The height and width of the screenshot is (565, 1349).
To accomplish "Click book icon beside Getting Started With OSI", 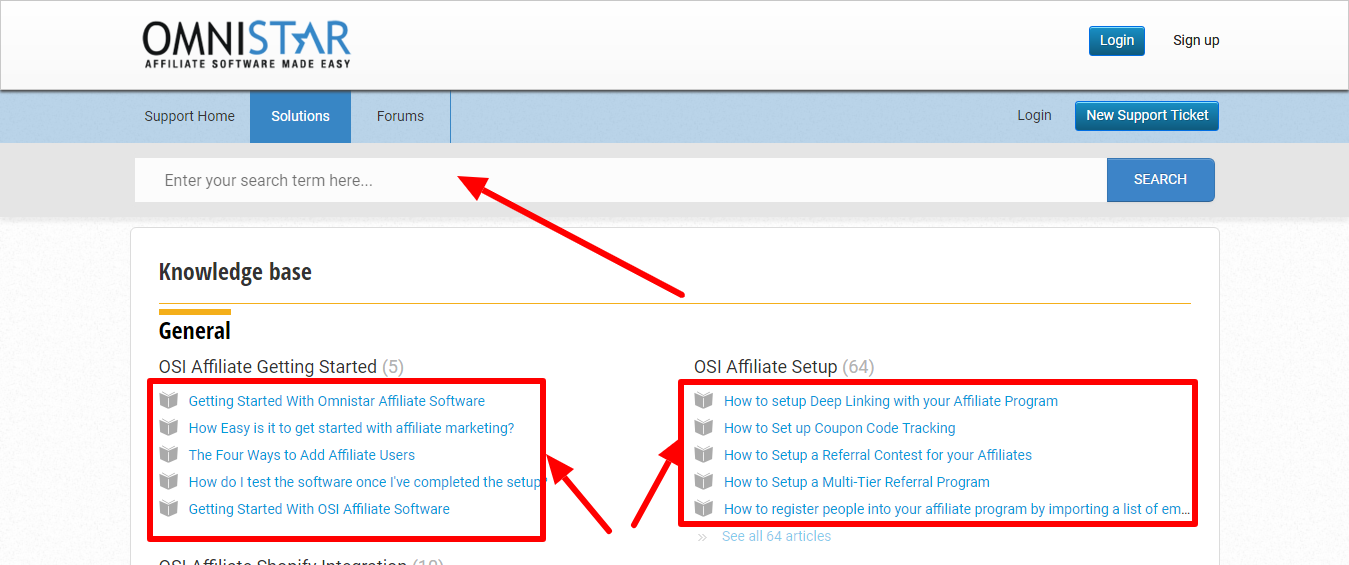I will pos(169,508).
